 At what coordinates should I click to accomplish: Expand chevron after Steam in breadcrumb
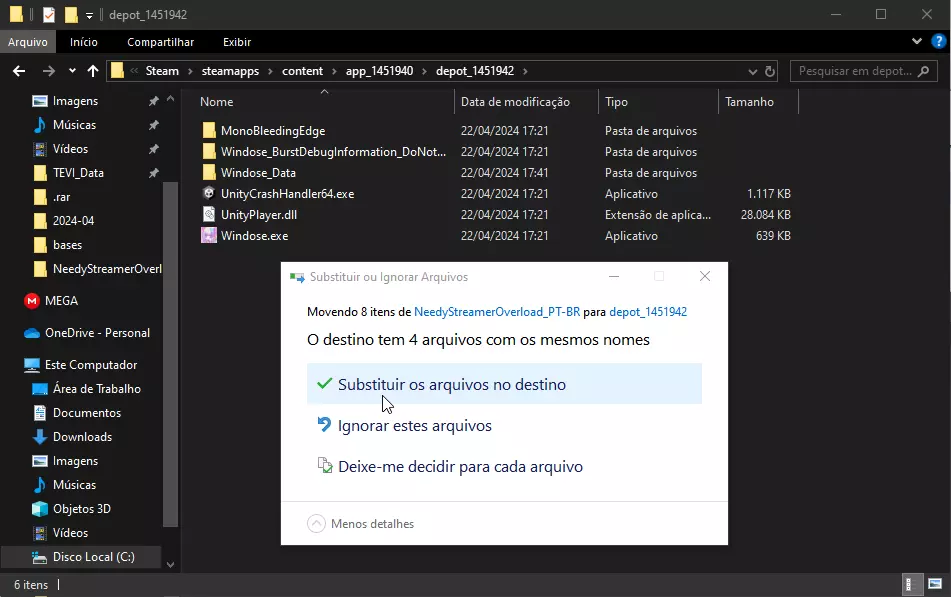[x=190, y=72]
